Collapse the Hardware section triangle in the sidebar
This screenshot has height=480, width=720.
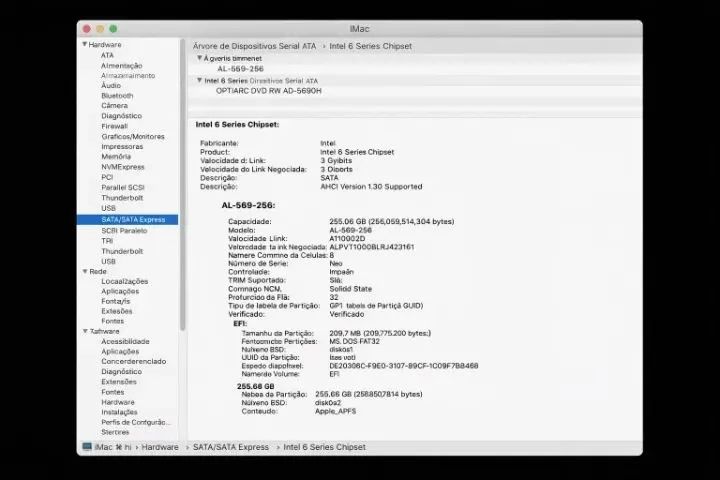click(x=84, y=44)
